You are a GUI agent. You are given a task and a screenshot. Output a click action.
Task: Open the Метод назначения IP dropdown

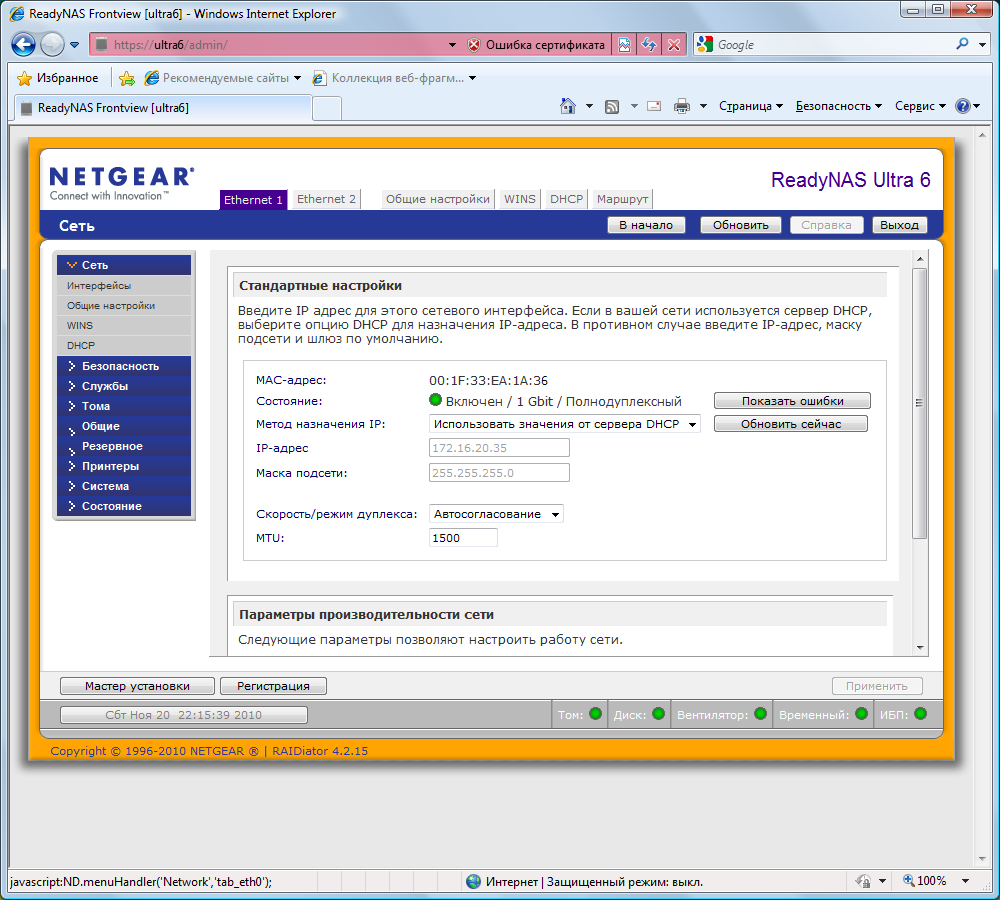pos(564,424)
